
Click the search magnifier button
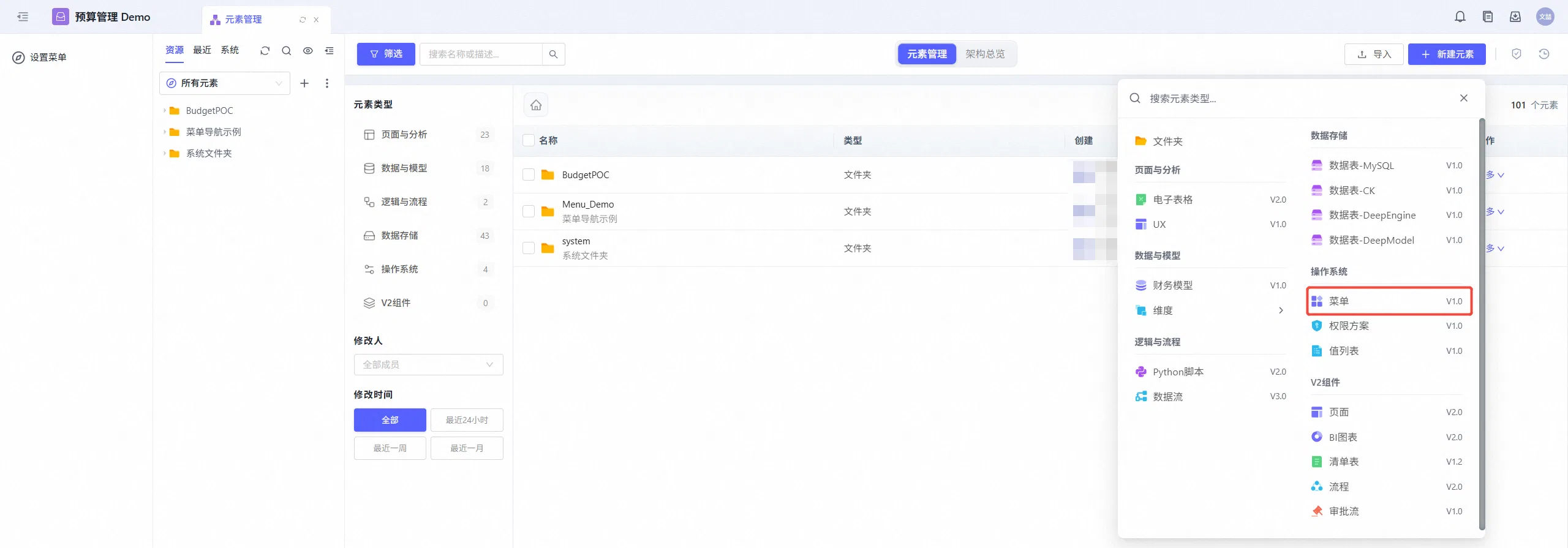554,54
